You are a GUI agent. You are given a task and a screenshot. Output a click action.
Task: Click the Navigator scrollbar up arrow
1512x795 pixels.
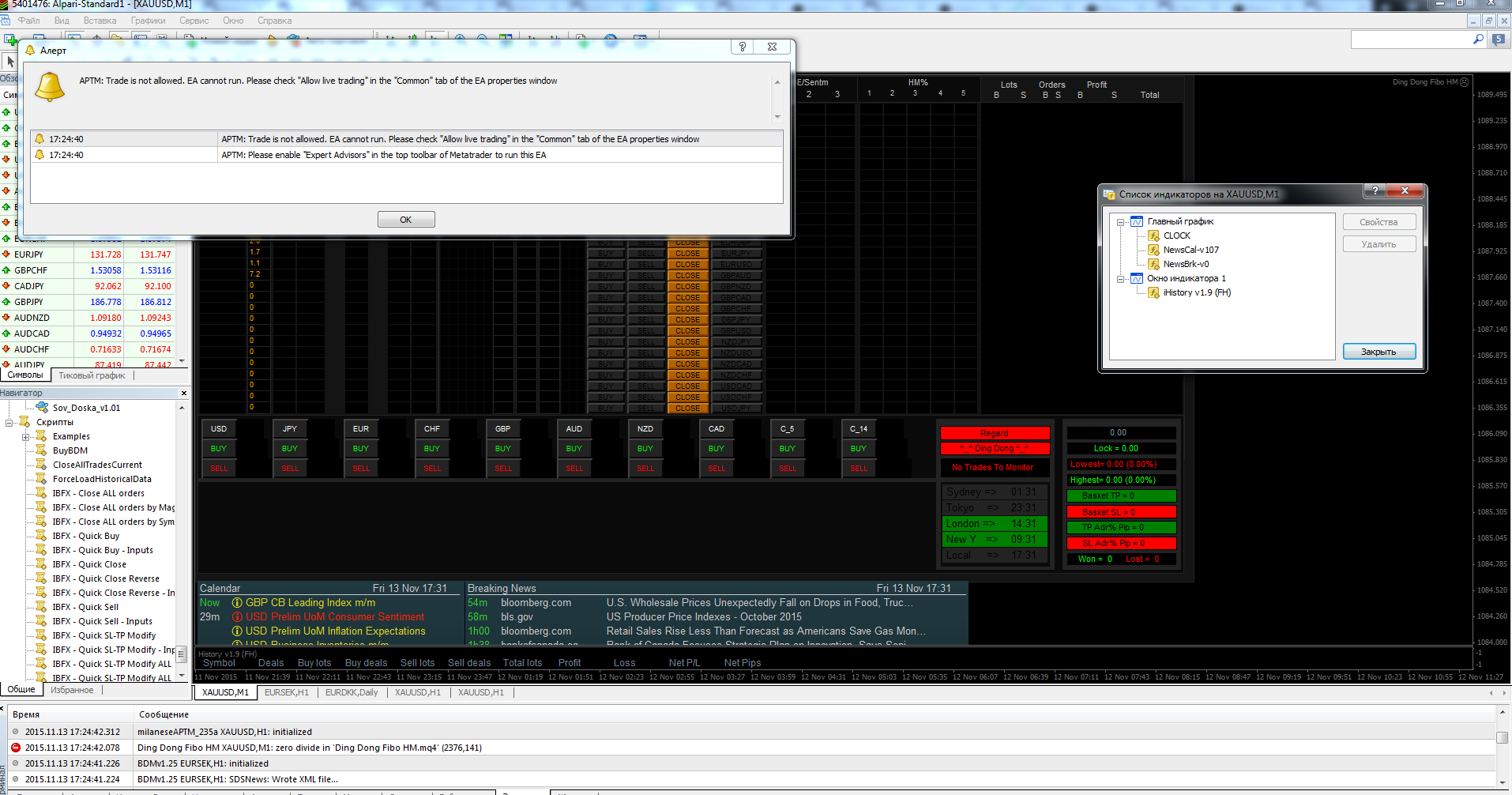182,408
